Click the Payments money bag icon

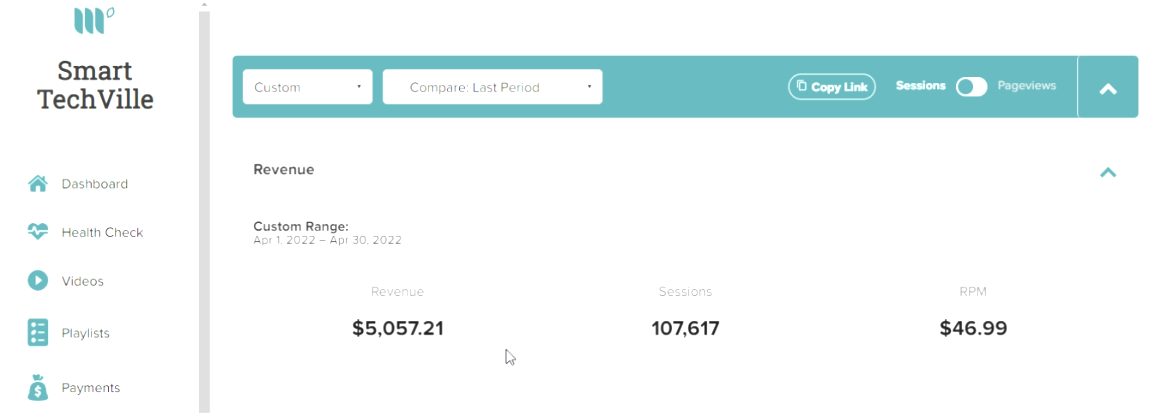[x=38, y=387]
